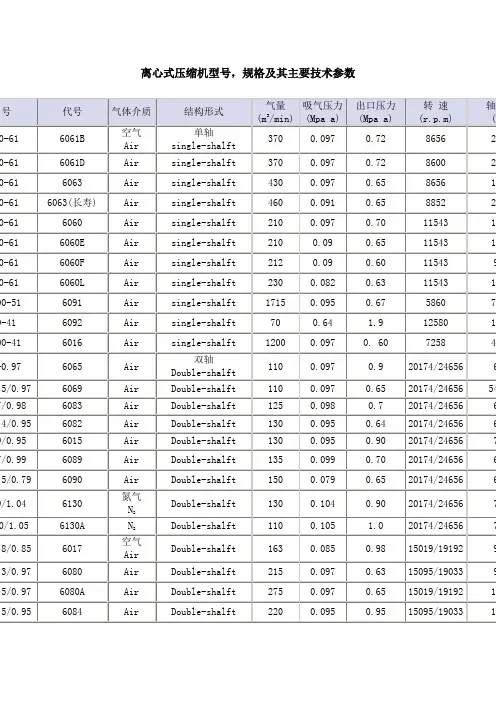Select speed value 7258
Screen dimensions: 496x702
tap(436, 343)
